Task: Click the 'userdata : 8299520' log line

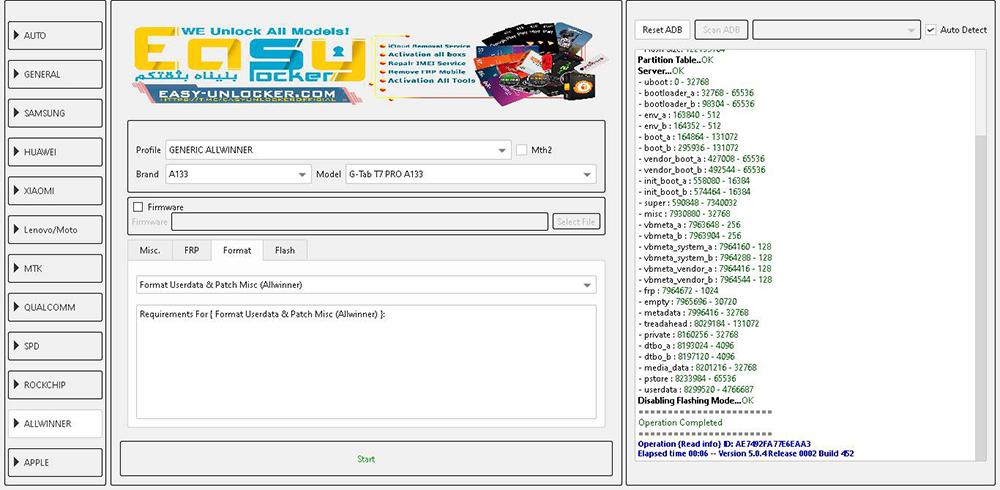Action: click(x=696, y=390)
